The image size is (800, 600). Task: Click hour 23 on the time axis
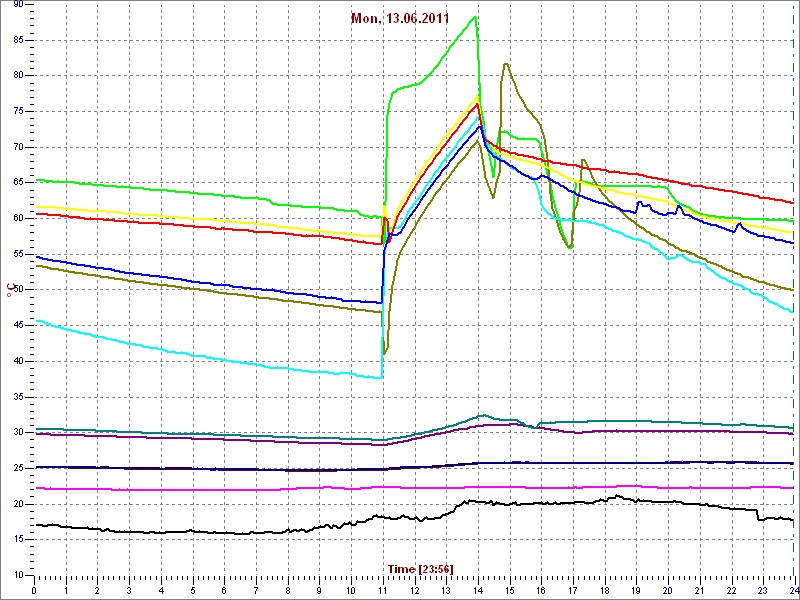[x=762, y=590]
